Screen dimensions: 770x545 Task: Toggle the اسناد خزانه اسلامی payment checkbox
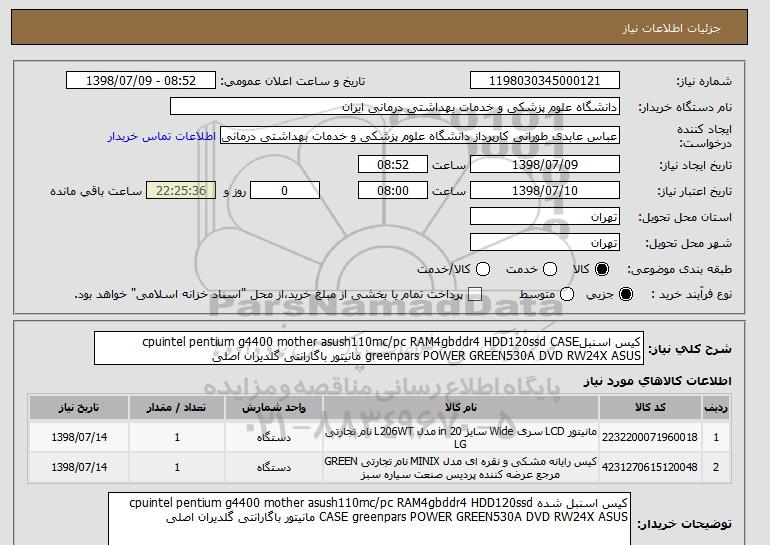click(x=475, y=294)
